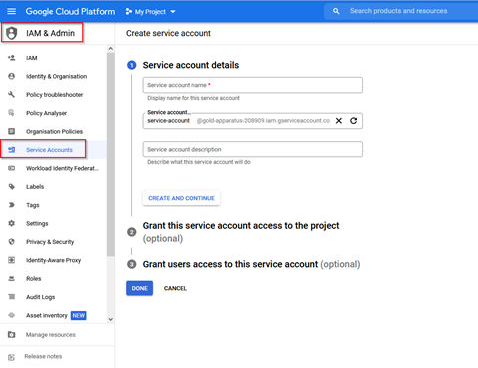Image resolution: width=478 pixels, height=368 pixels.
Task: Go to IAM page in sidebar
Action: tap(32, 58)
